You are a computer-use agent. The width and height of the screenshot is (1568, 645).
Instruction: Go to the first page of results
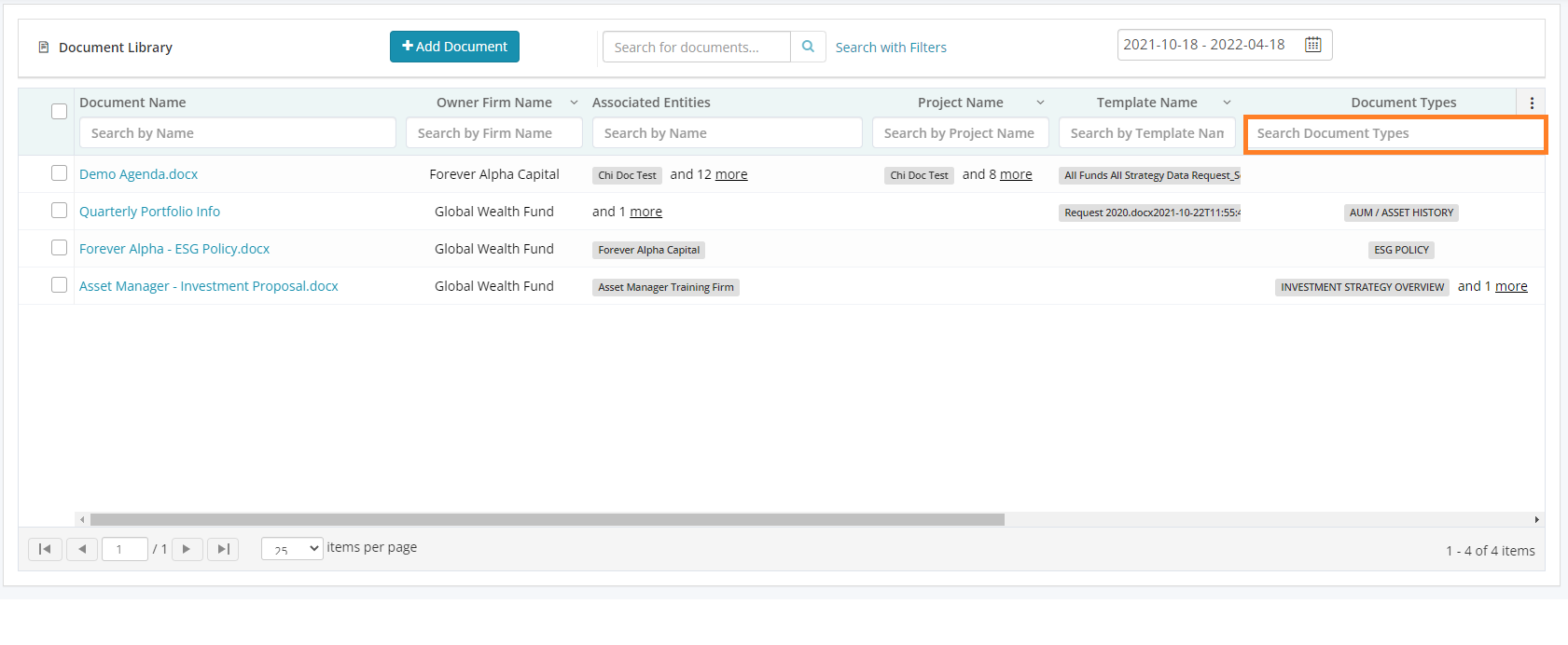click(x=45, y=549)
